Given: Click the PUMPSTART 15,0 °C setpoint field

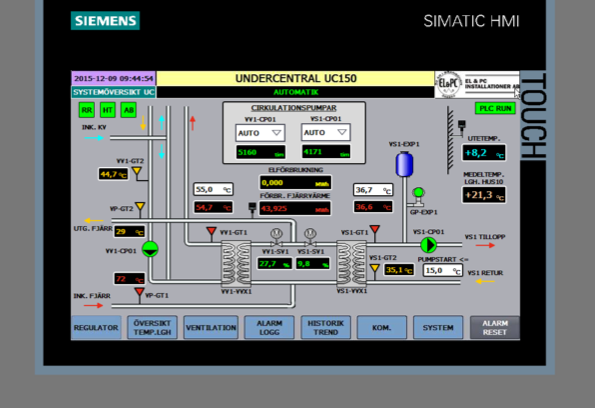Looking at the screenshot, I should tap(442, 270).
